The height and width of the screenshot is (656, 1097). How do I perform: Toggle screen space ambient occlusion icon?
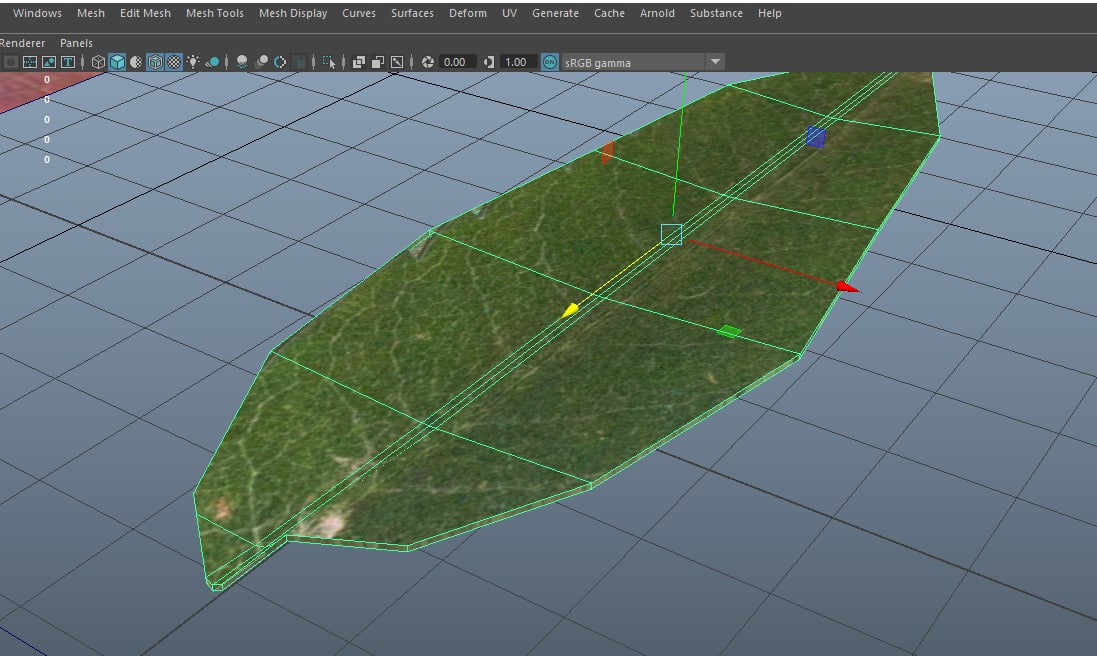(x=242, y=62)
